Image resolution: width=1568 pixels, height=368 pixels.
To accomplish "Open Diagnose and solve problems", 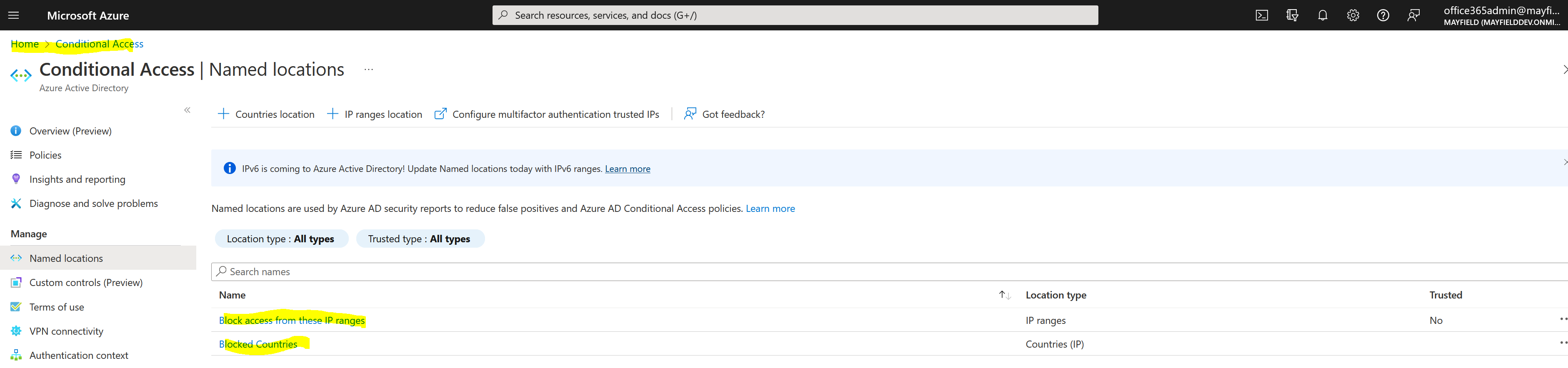I will click(94, 203).
